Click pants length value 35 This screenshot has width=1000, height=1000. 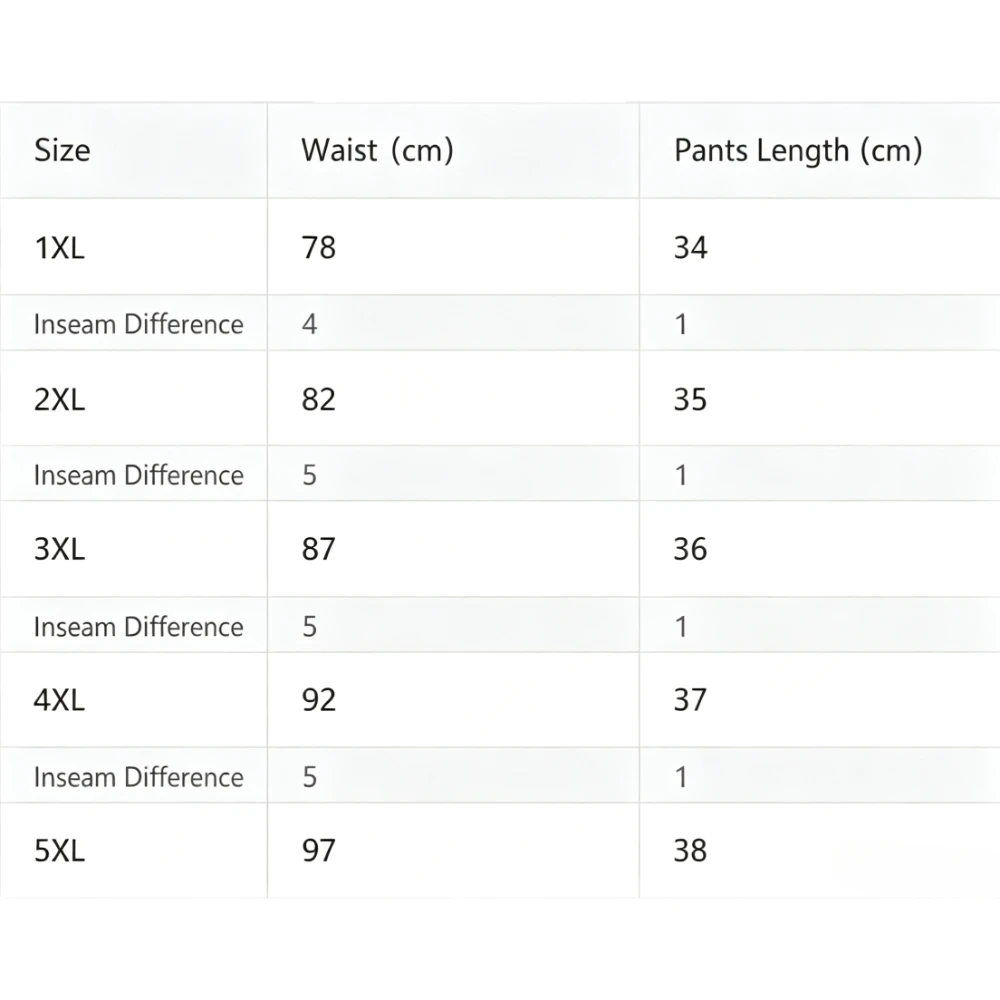(691, 399)
